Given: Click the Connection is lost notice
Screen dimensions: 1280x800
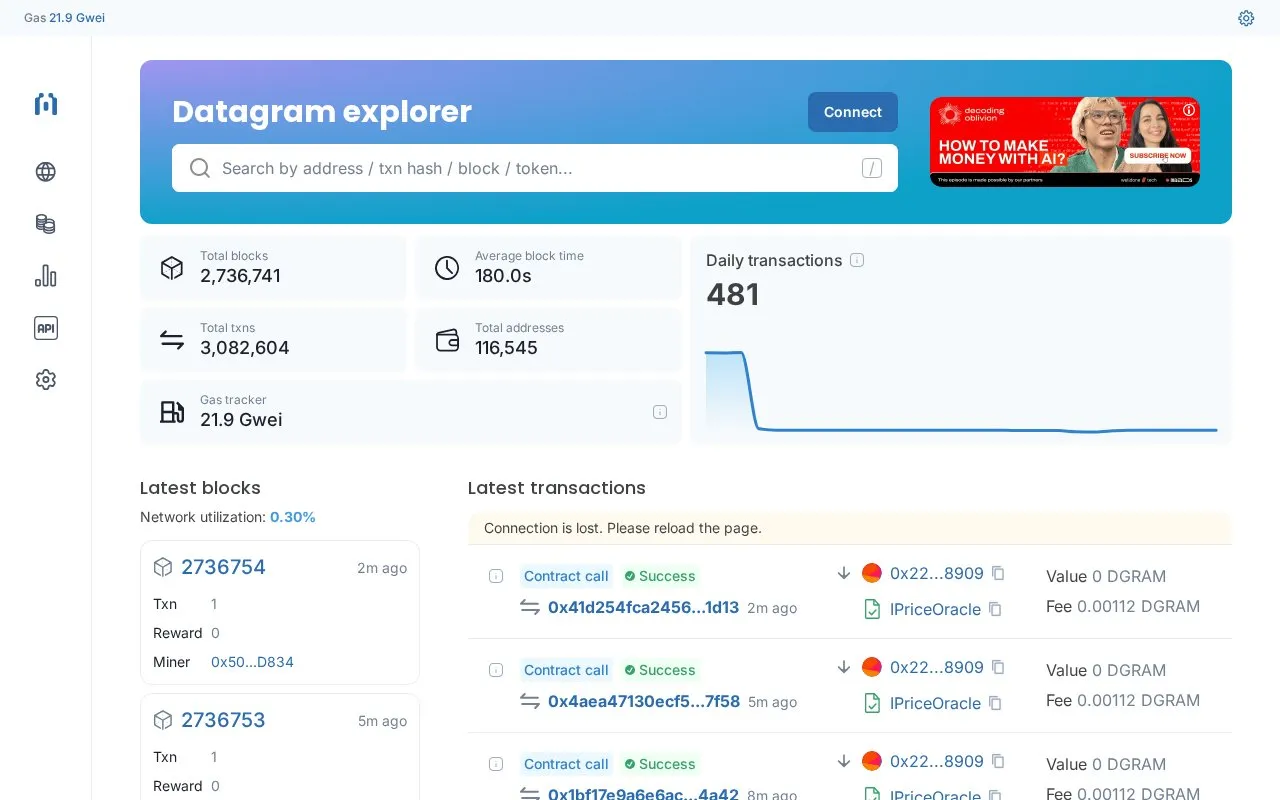Looking at the screenshot, I should tap(850, 528).
